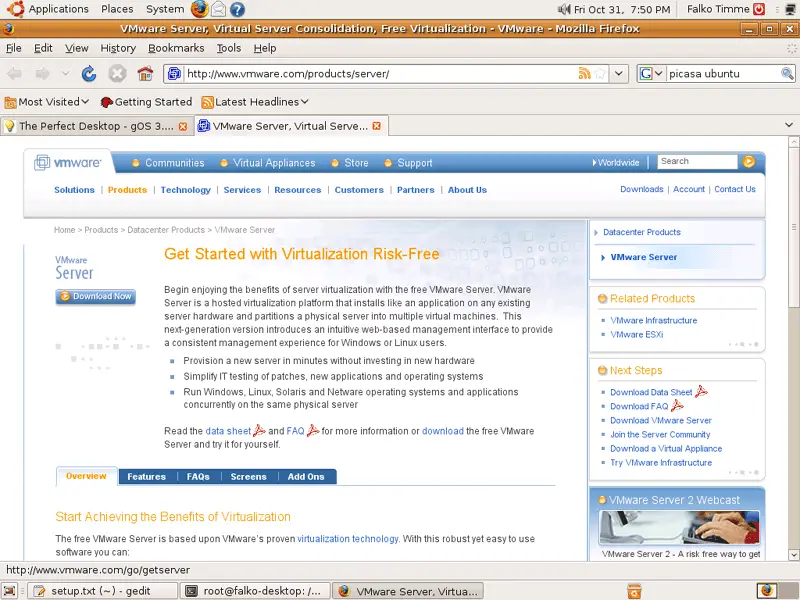
Task: Bookmark this page with the star icon
Action: pos(600,73)
